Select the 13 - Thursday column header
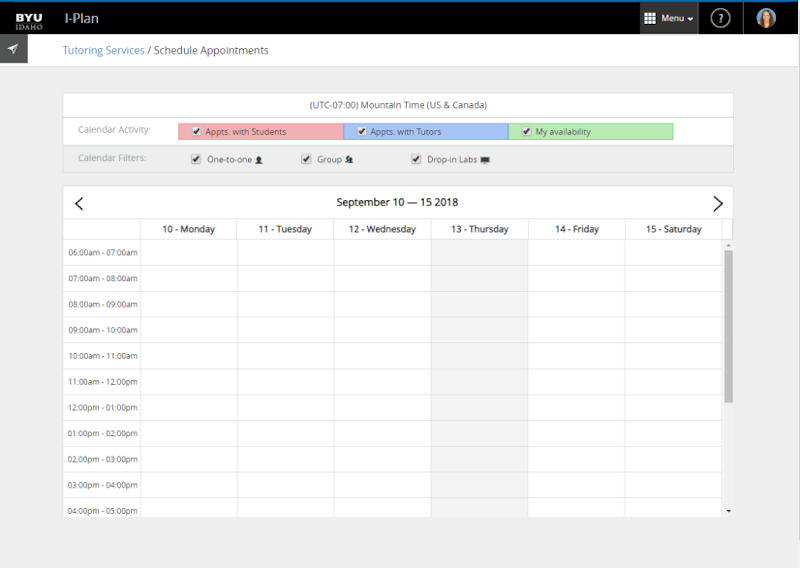The width and height of the screenshot is (800, 568). (479, 229)
